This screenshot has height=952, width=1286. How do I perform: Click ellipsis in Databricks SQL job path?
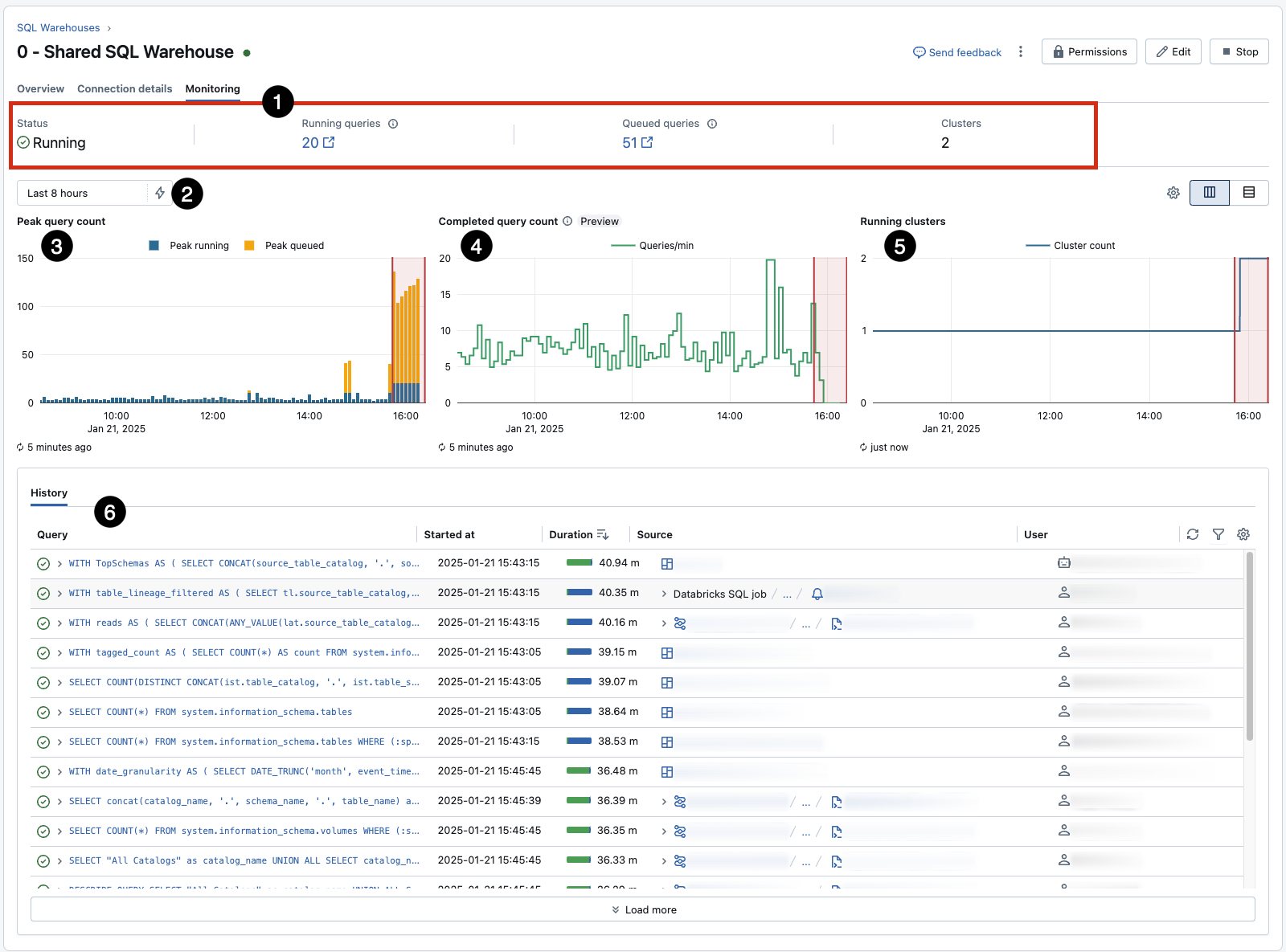coord(787,594)
